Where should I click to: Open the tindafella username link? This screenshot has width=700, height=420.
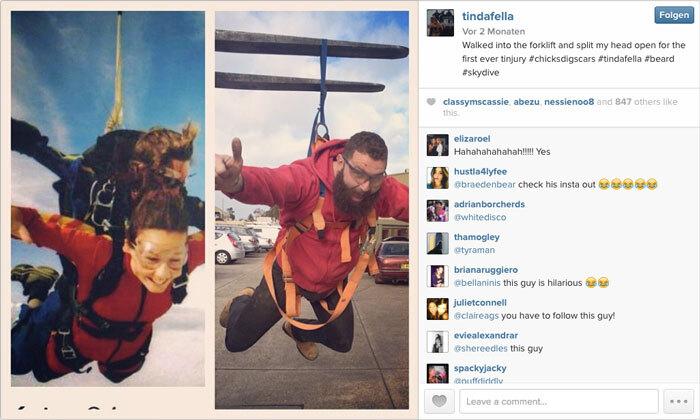click(x=488, y=17)
